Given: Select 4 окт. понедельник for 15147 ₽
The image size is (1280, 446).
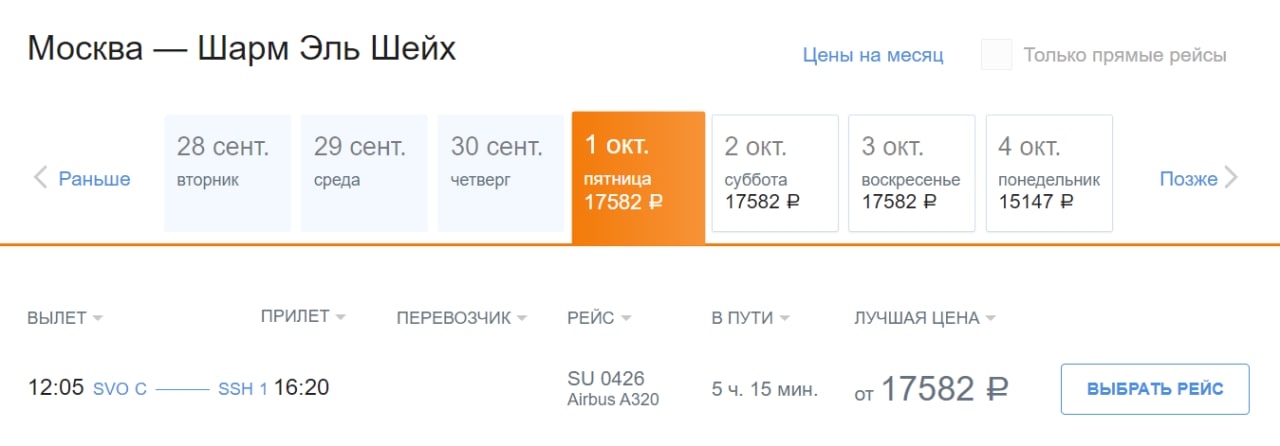Looking at the screenshot, I should [x=1049, y=174].
